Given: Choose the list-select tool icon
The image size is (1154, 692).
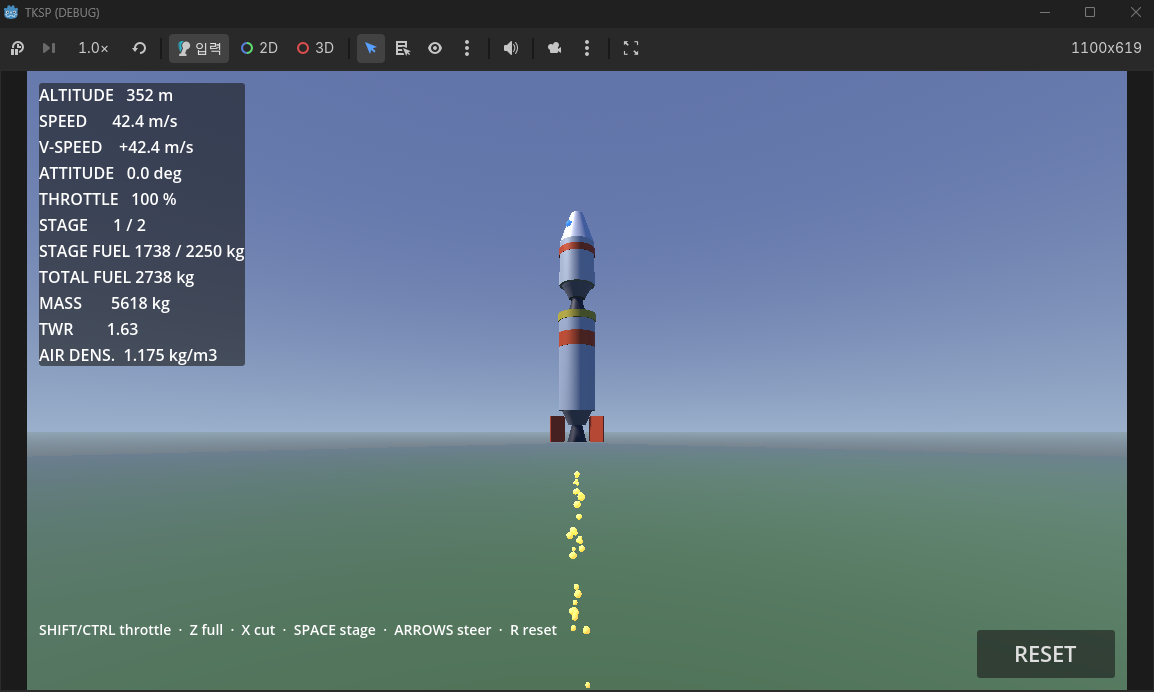Looking at the screenshot, I should [403, 49].
